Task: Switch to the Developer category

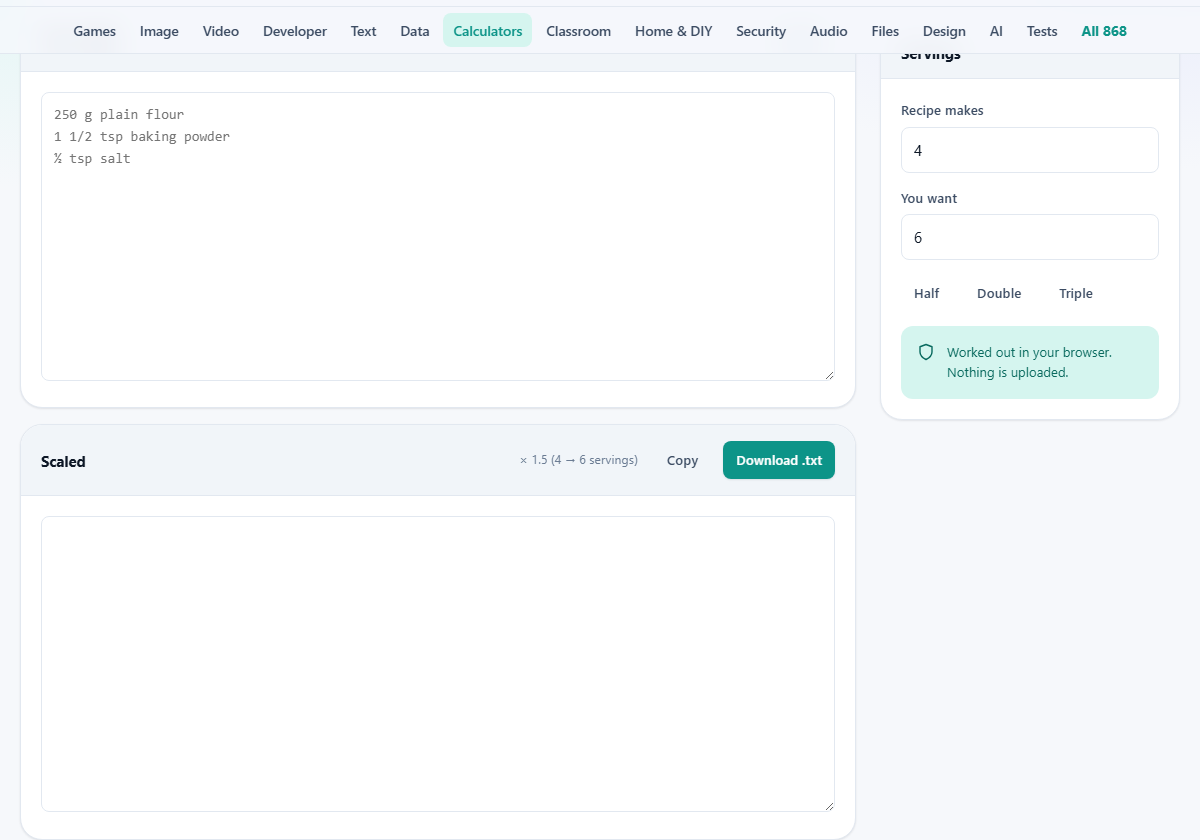Action: 295,31
